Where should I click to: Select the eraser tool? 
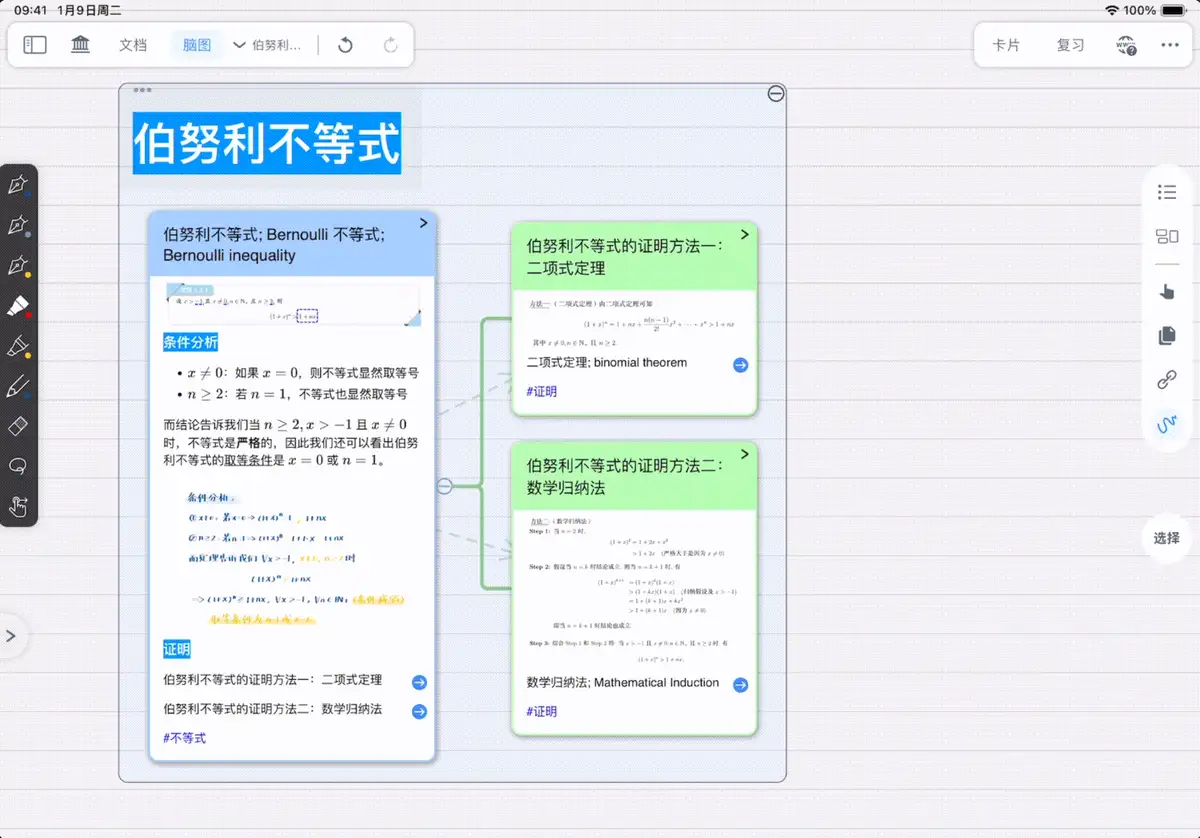(x=18, y=426)
